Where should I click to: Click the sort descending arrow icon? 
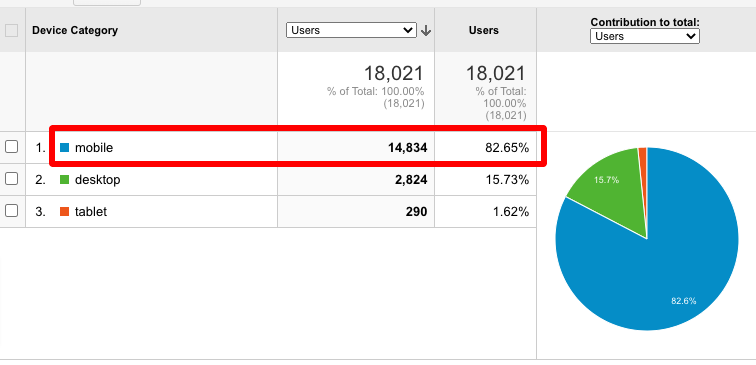pos(426,31)
